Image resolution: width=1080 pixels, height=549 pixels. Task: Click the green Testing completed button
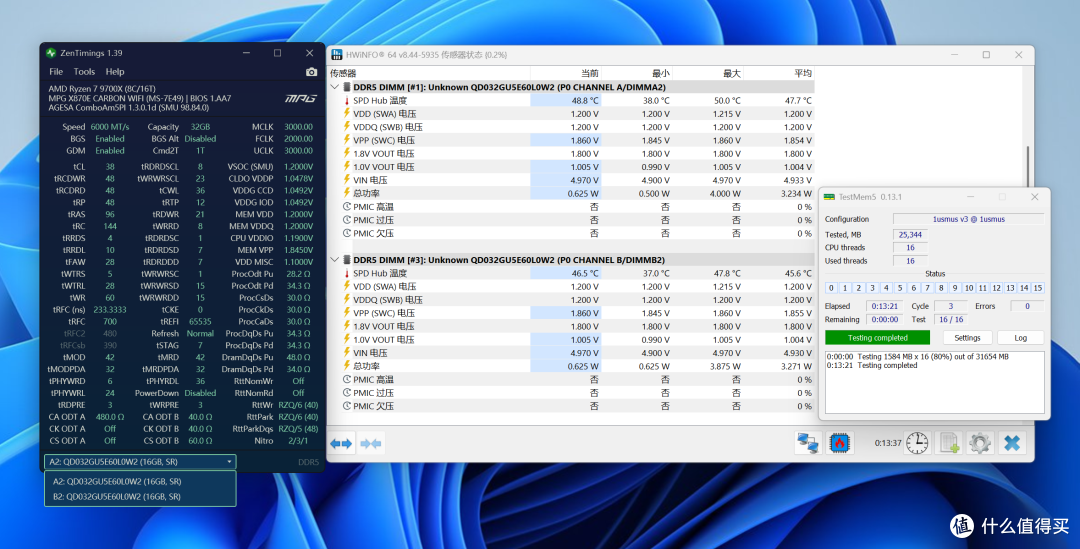(x=878, y=338)
